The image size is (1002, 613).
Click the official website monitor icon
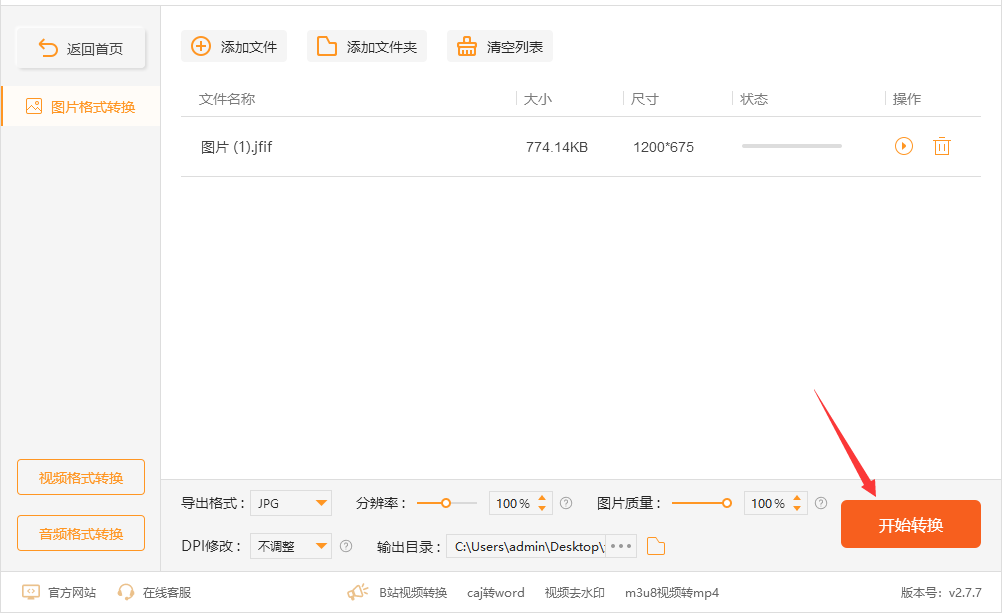click(x=31, y=592)
